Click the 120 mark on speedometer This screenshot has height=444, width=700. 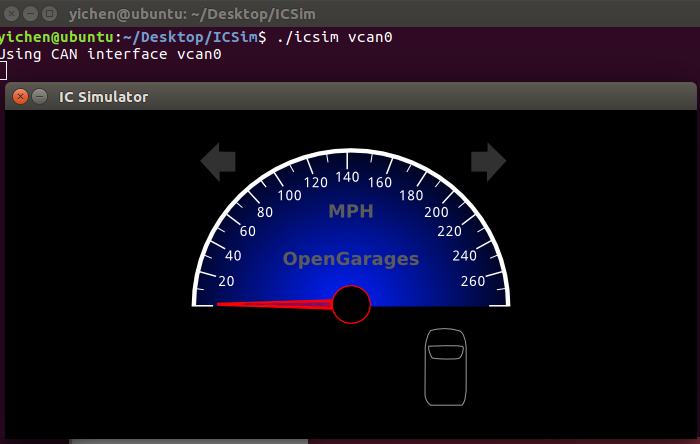(316, 183)
